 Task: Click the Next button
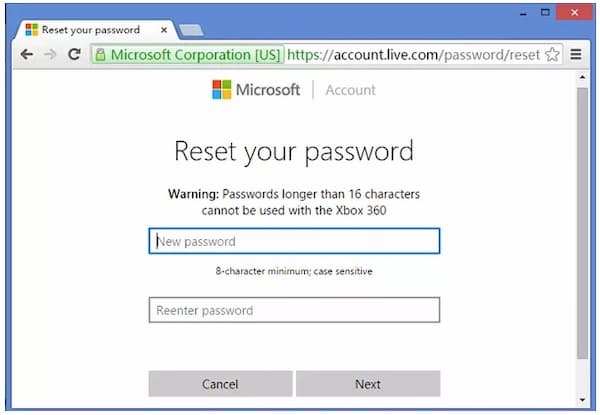(368, 384)
